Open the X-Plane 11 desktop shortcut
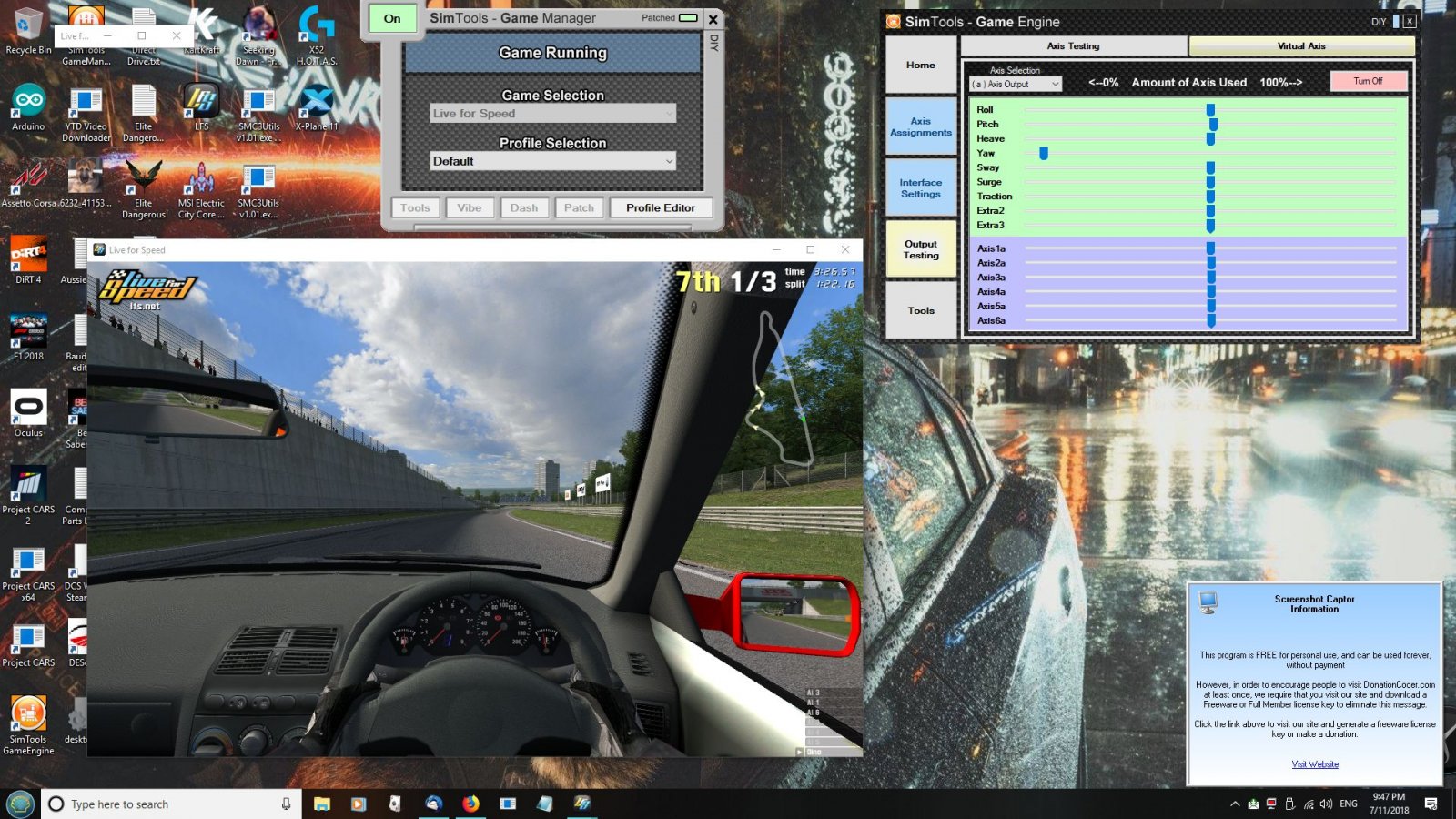Screen dimensions: 1456x819 click(x=316, y=107)
